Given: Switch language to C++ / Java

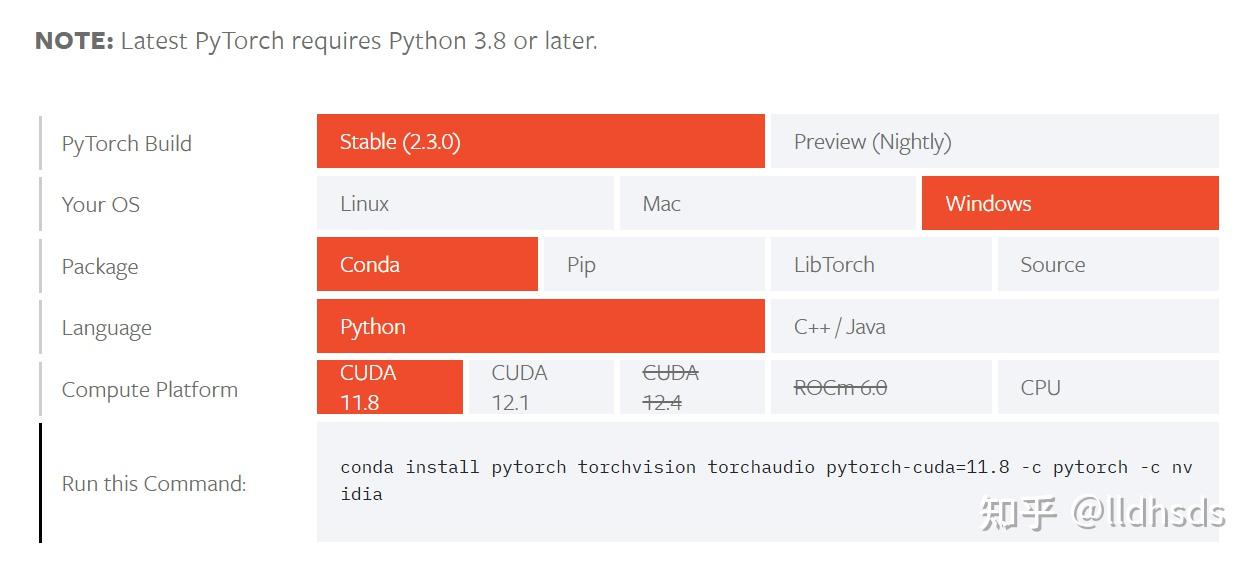Looking at the screenshot, I should (993, 327).
